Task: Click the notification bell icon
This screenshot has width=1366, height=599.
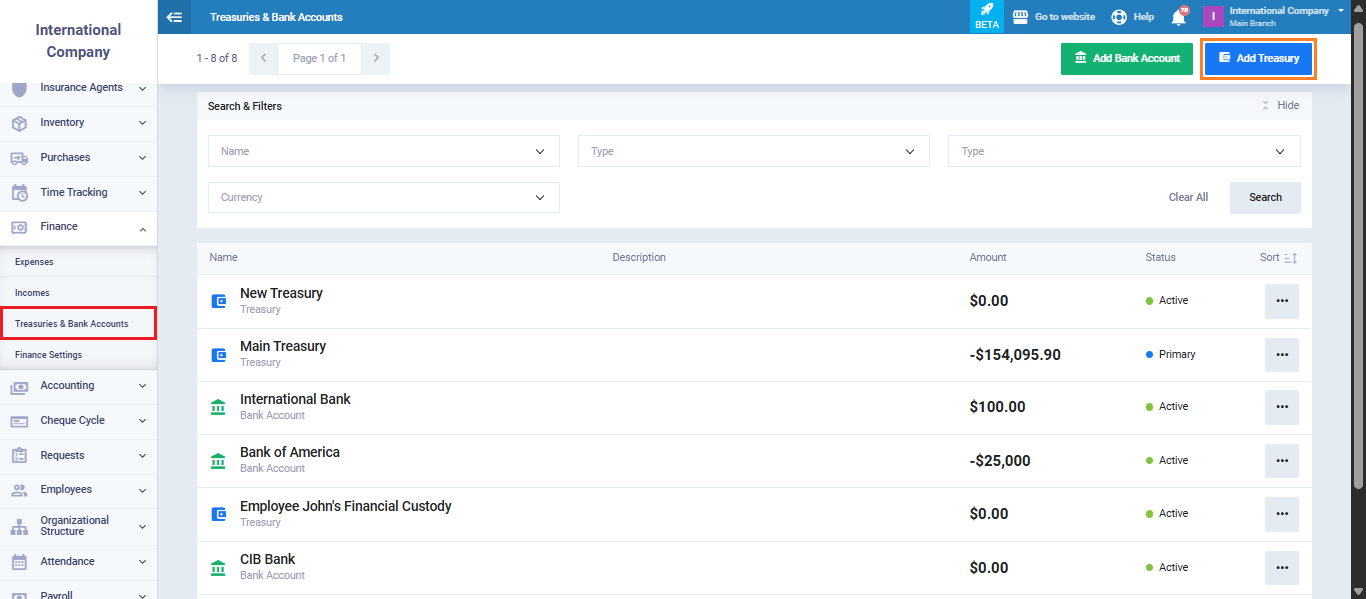Action: 1179,17
